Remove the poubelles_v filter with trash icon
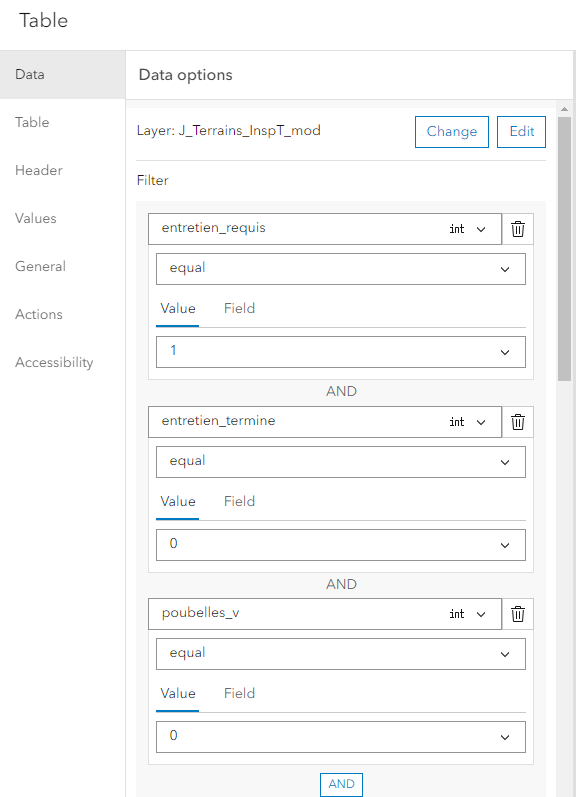 [518, 614]
